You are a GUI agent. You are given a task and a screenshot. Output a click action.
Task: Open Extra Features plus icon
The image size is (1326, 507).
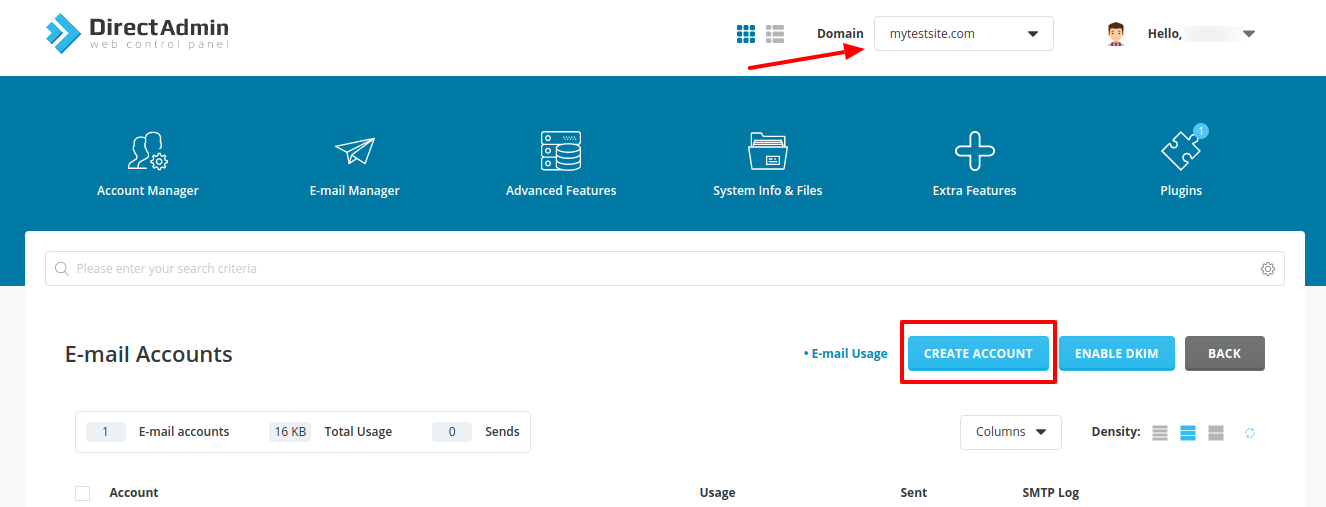click(x=974, y=151)
